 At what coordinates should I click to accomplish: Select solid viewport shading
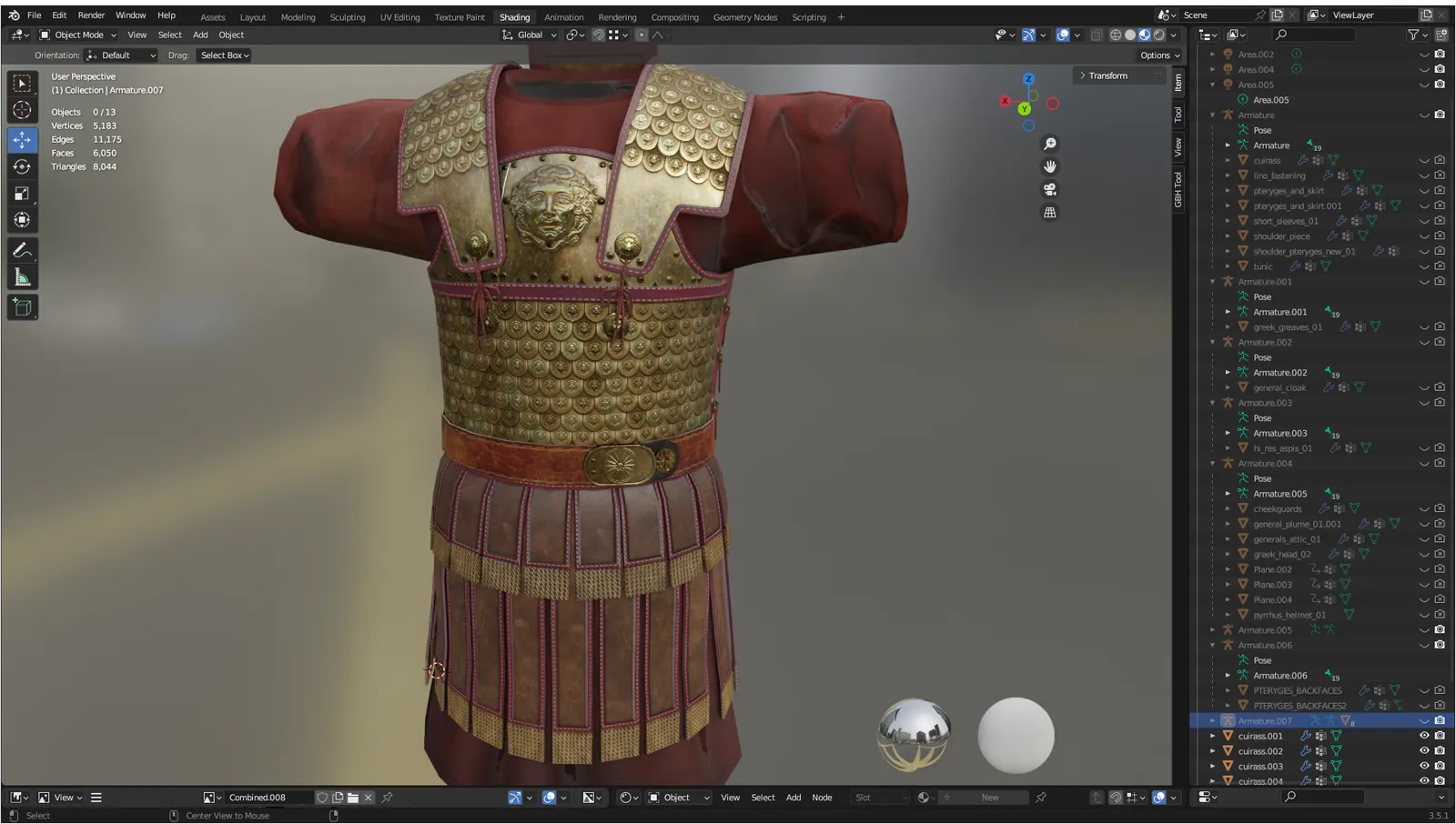(1130, 35)
